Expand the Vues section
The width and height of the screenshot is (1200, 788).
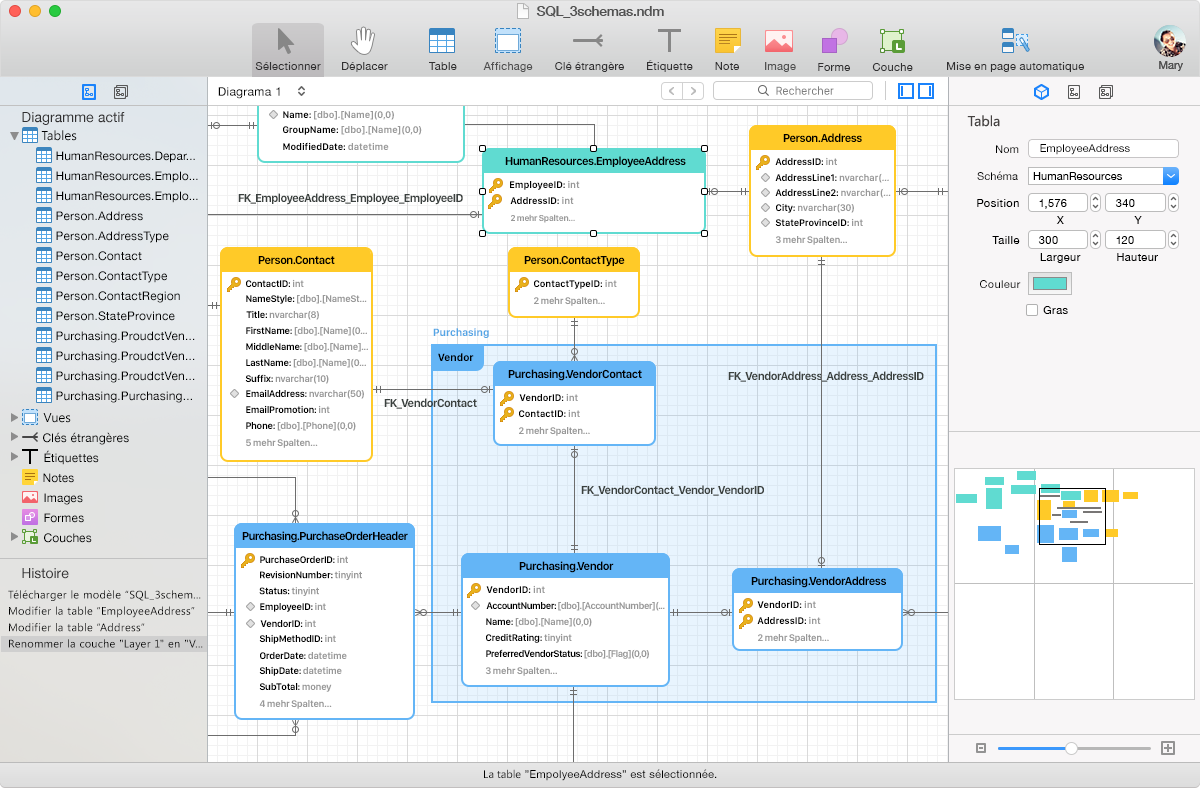click(x=12, y=417)
